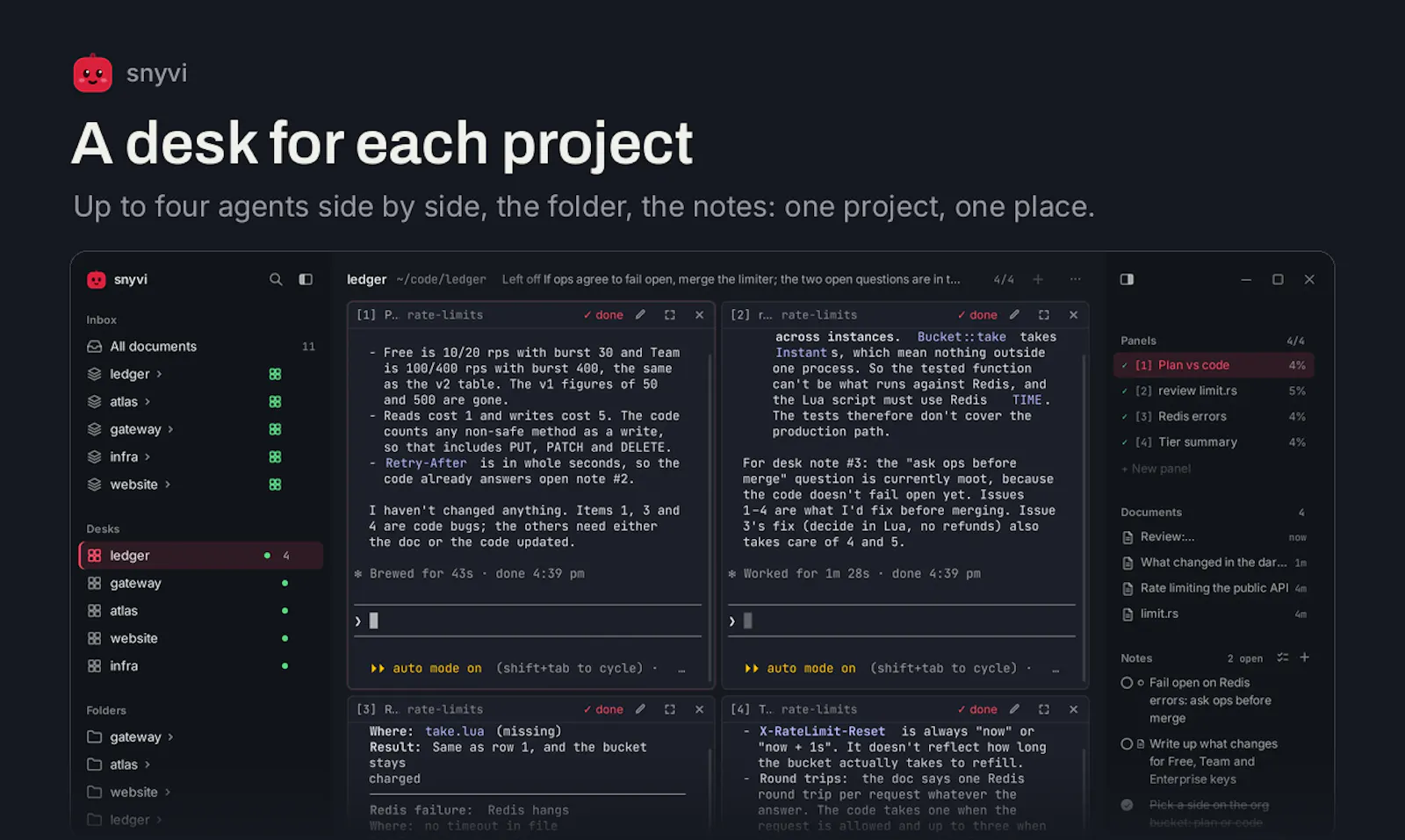Expand atlas folder chevron under Folders

tap(148, 765)
